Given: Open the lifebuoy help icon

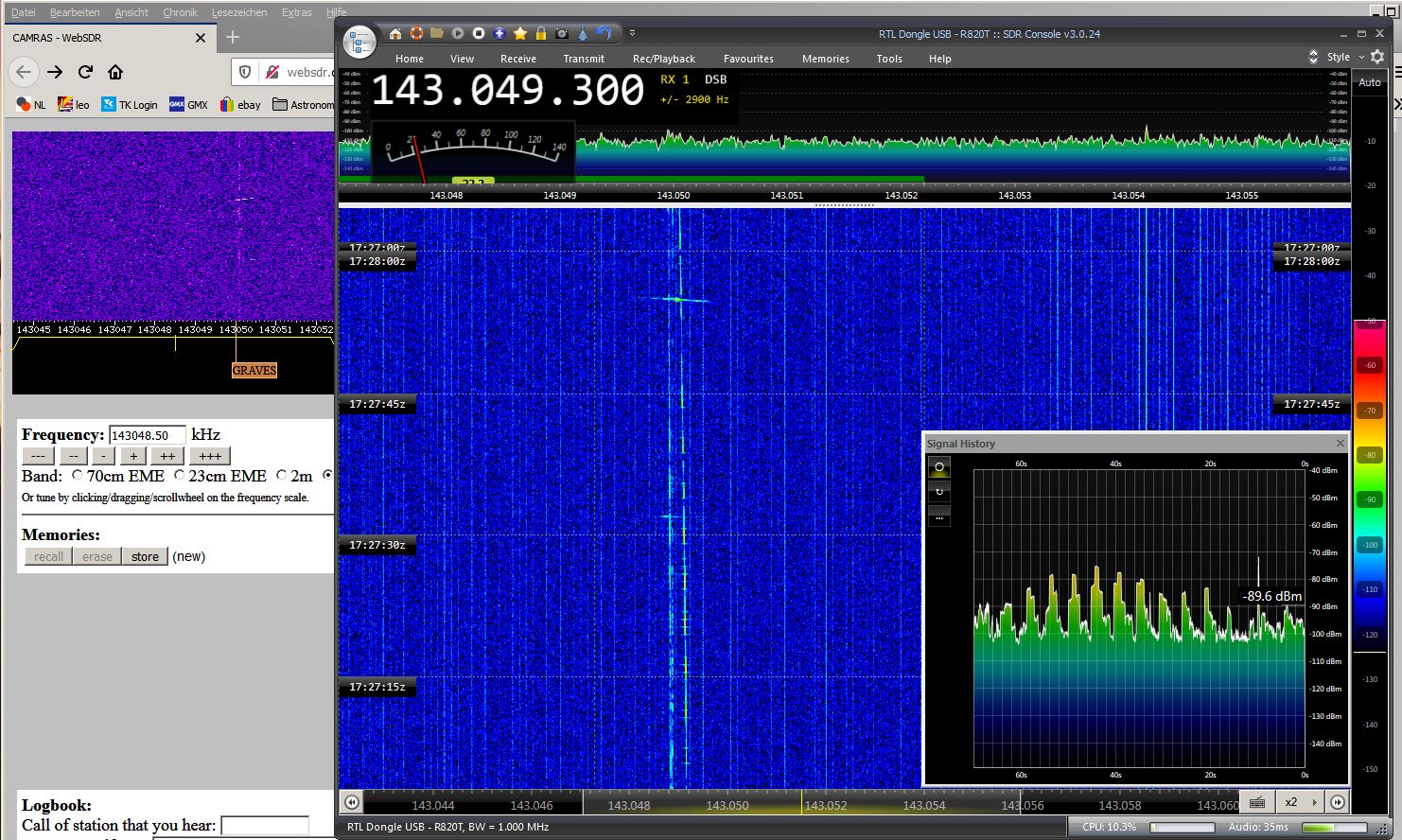Looking at the screenshot, I should pos(416,33).
